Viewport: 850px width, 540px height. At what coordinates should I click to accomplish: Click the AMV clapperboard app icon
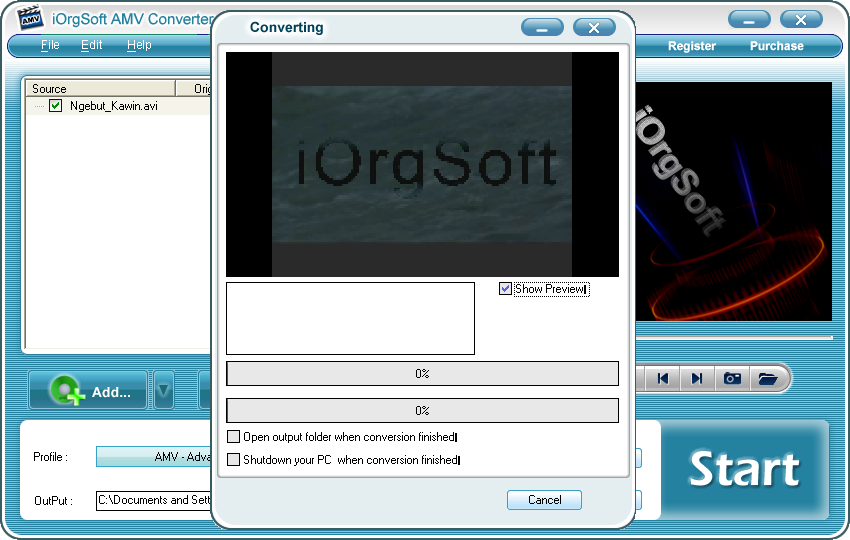30,18
